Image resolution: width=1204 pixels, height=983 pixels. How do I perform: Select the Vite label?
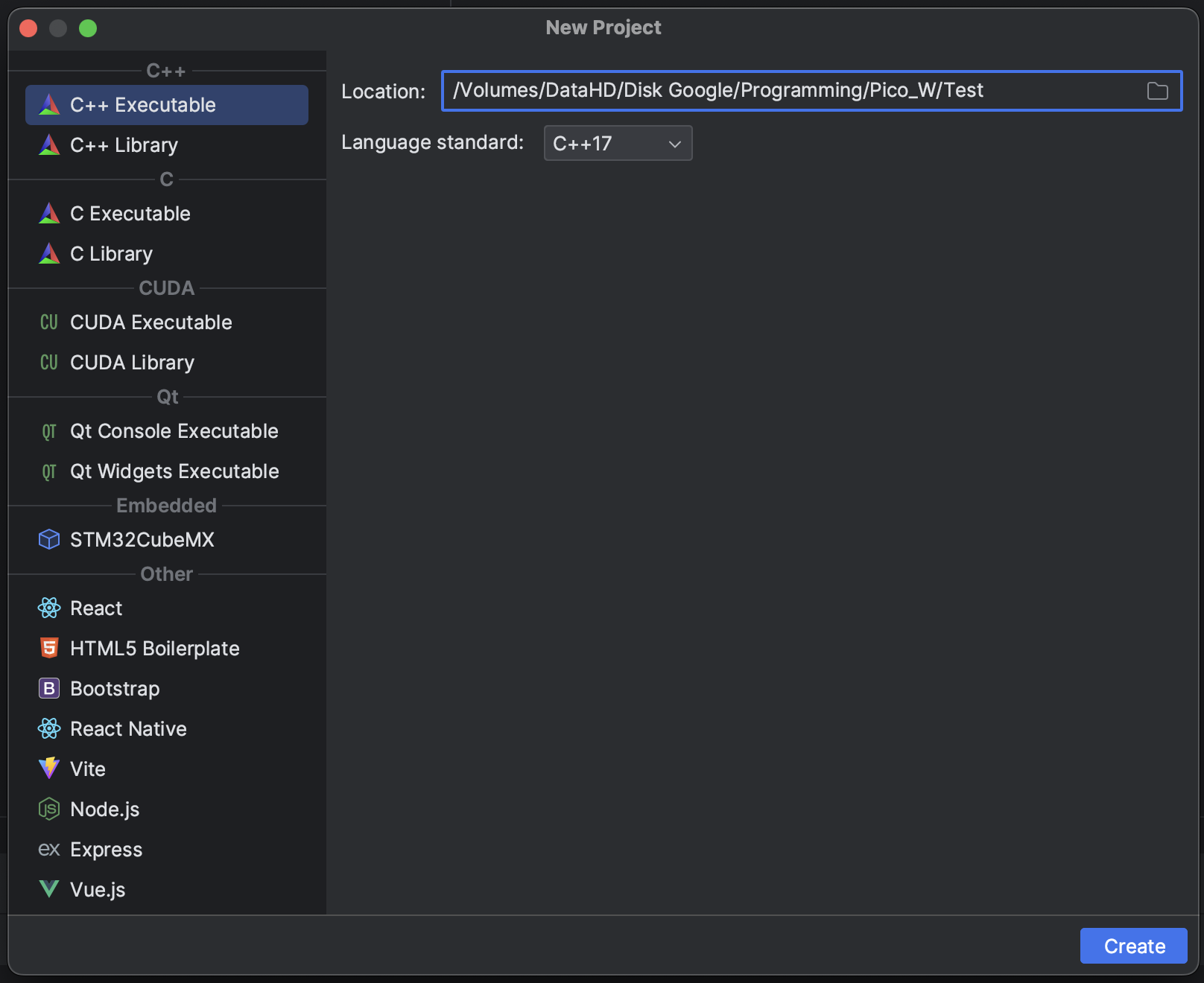(x=88, y=769)
